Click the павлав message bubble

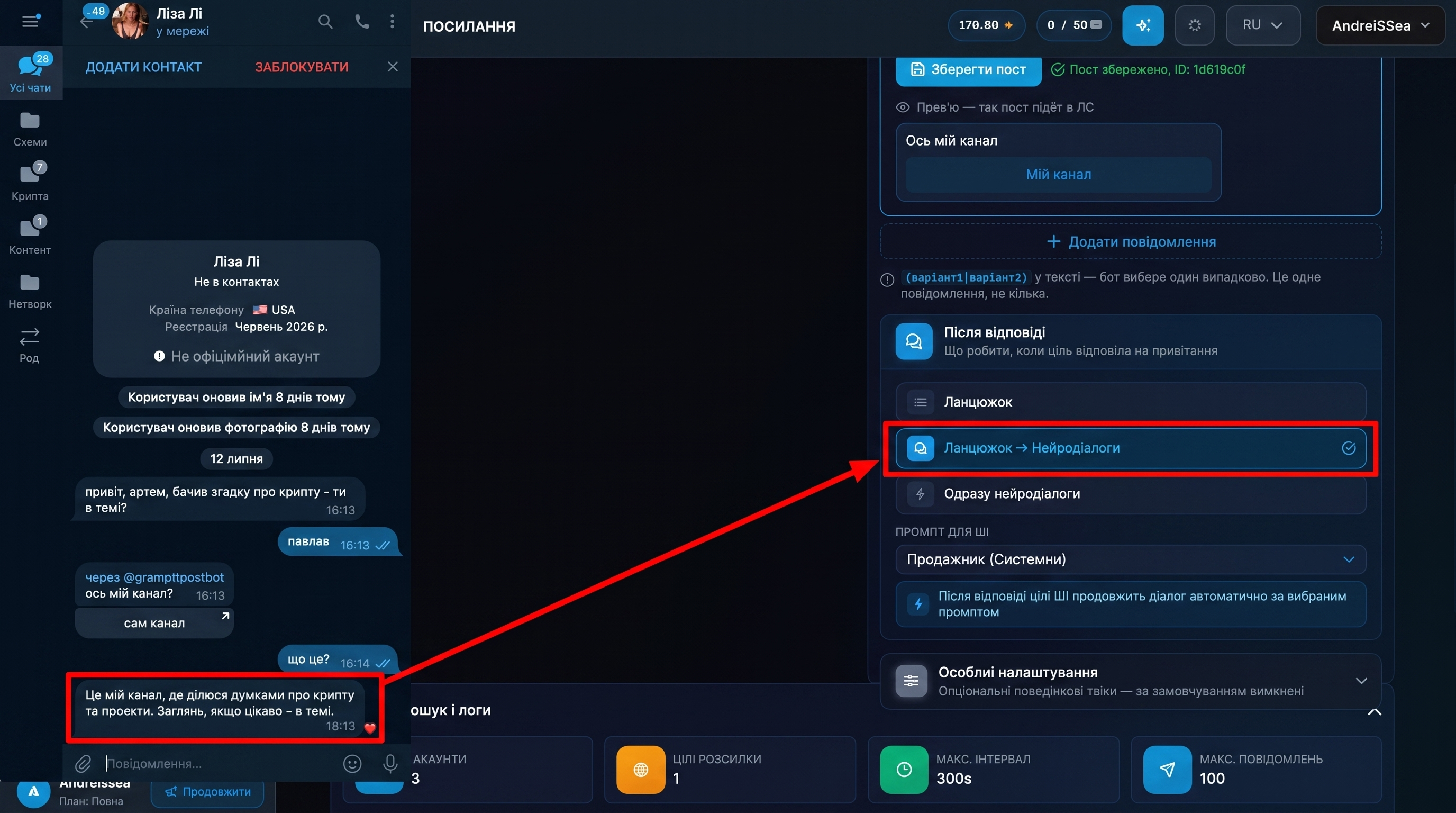pos(338,542)
